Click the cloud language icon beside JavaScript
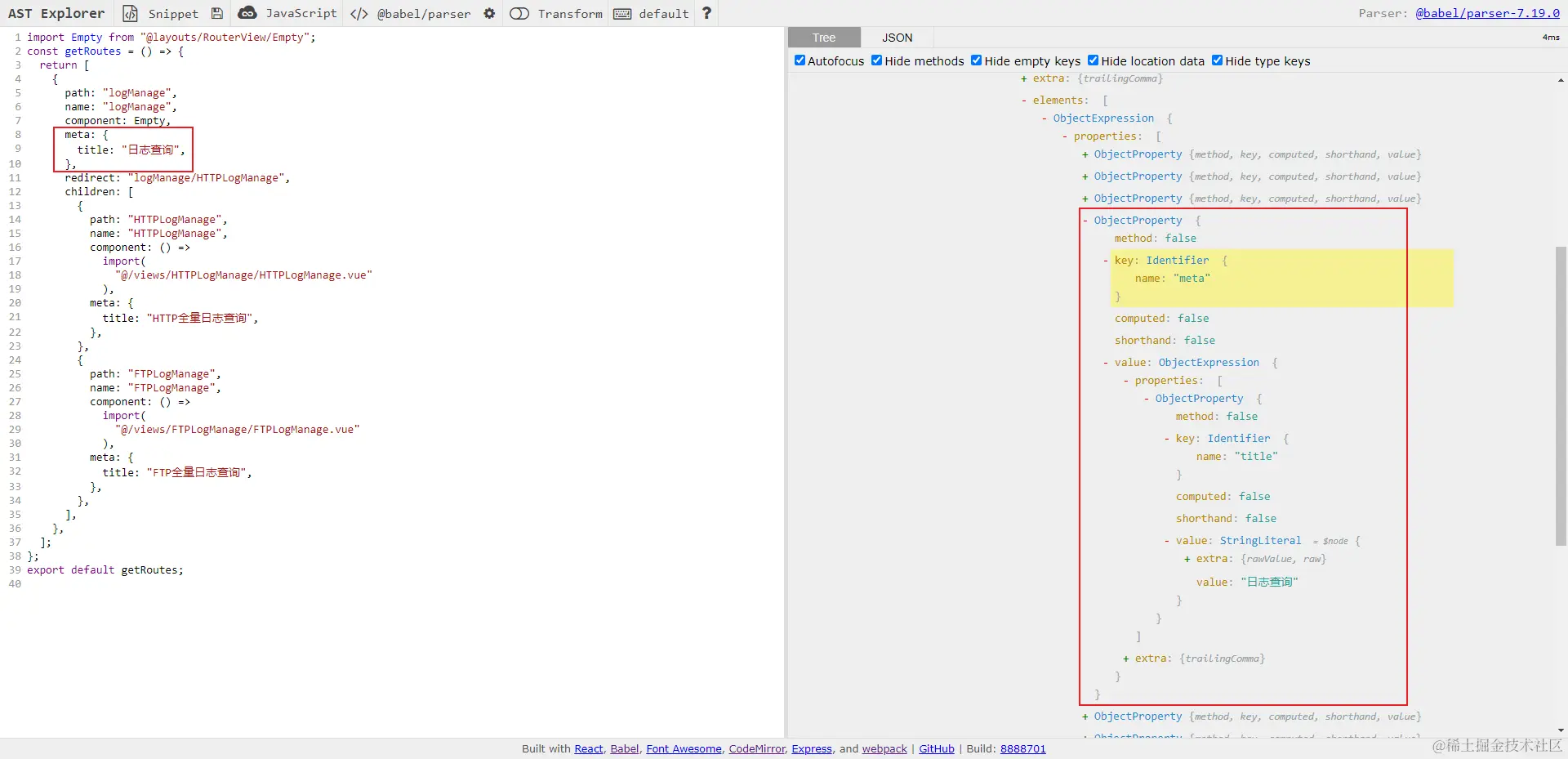 [x=247, y=13]
